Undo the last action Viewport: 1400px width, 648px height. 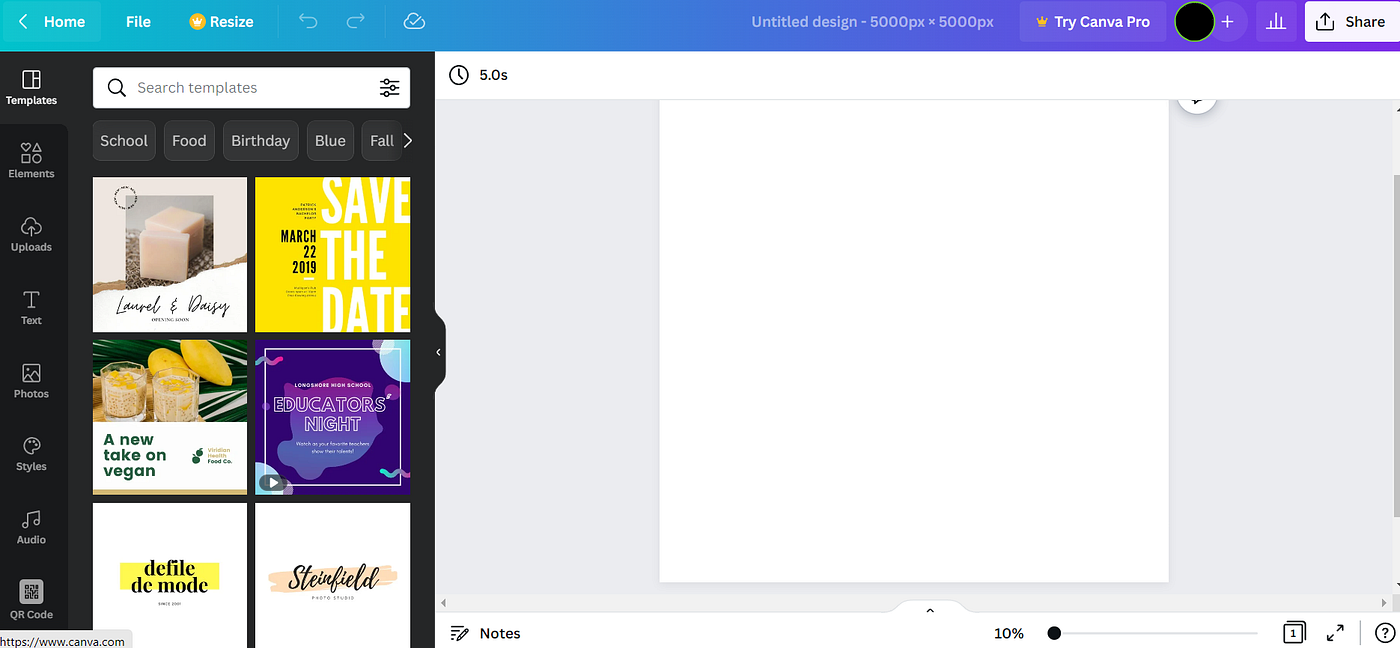click(x=308, y=21)
